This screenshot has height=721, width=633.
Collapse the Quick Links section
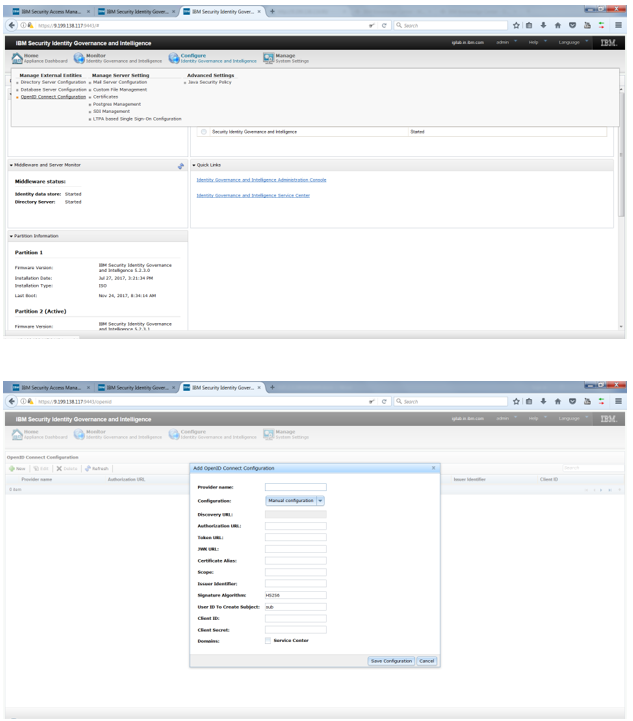194,165
